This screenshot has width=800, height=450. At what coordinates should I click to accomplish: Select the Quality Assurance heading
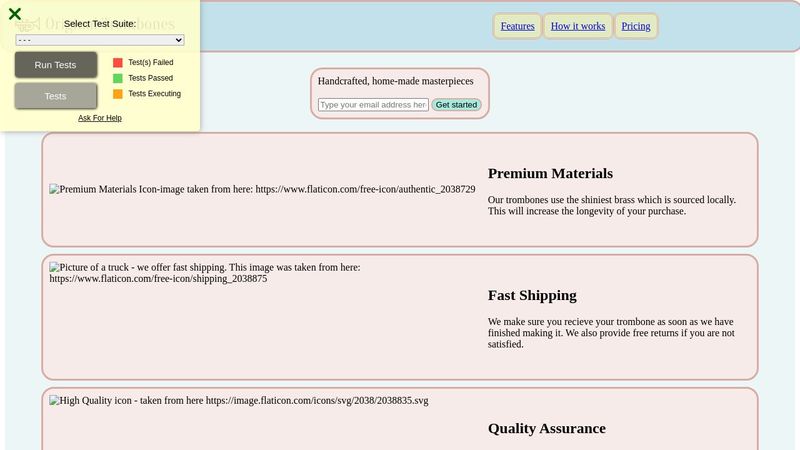[546, 428]
